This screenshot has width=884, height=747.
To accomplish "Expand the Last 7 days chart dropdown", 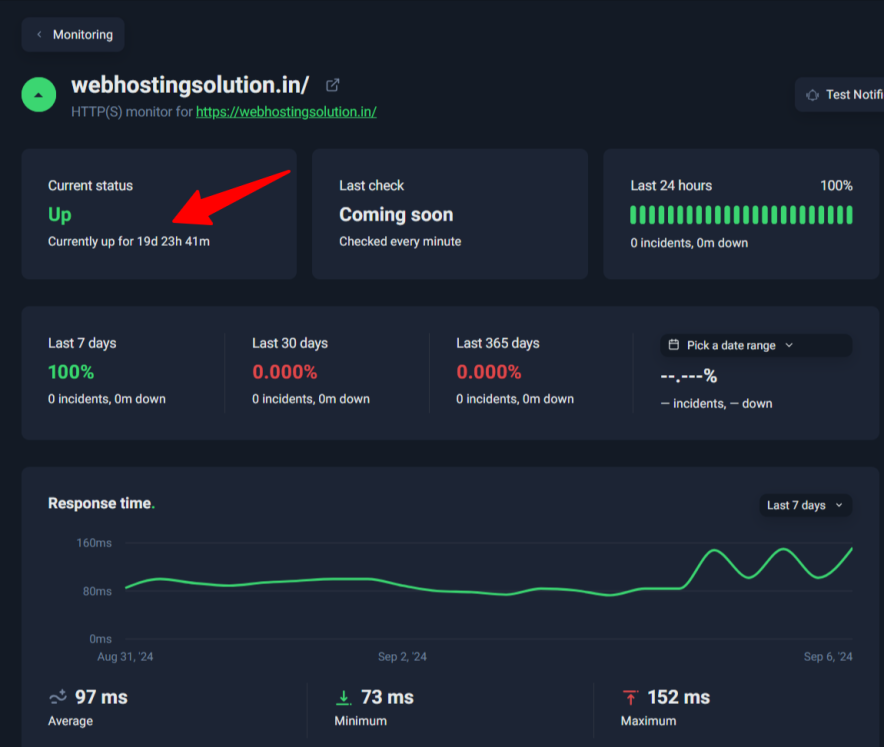I will point(805,505).
